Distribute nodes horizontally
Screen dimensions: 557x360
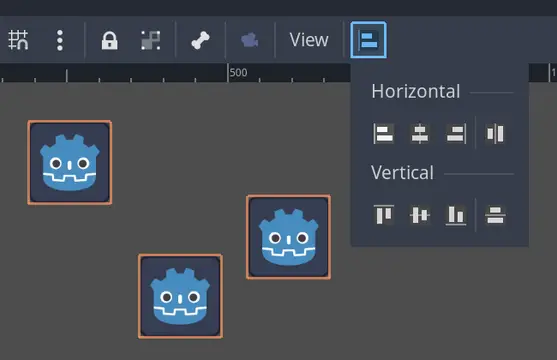[x=495, y=134]
